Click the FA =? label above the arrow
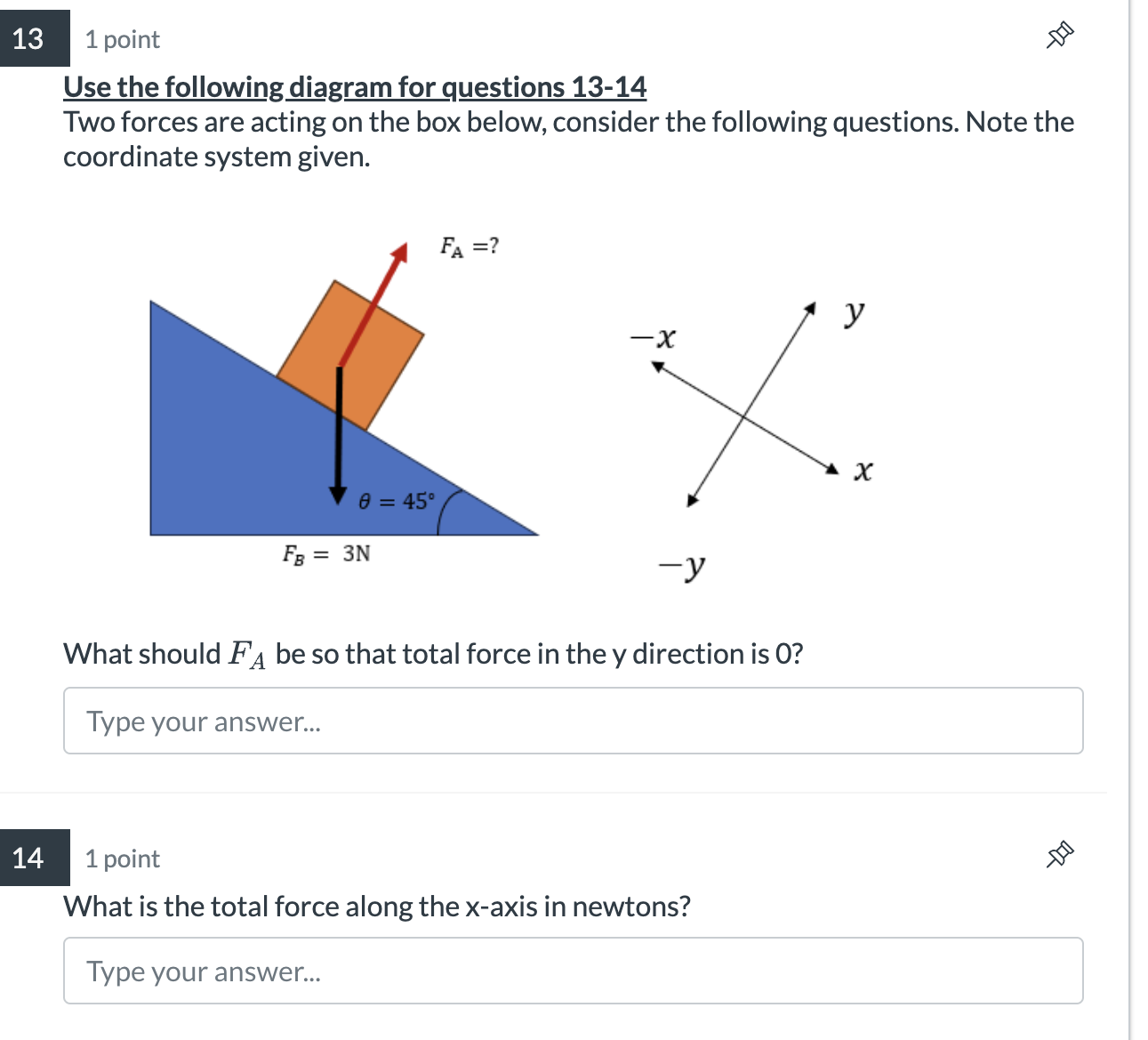 click(469, 246)
